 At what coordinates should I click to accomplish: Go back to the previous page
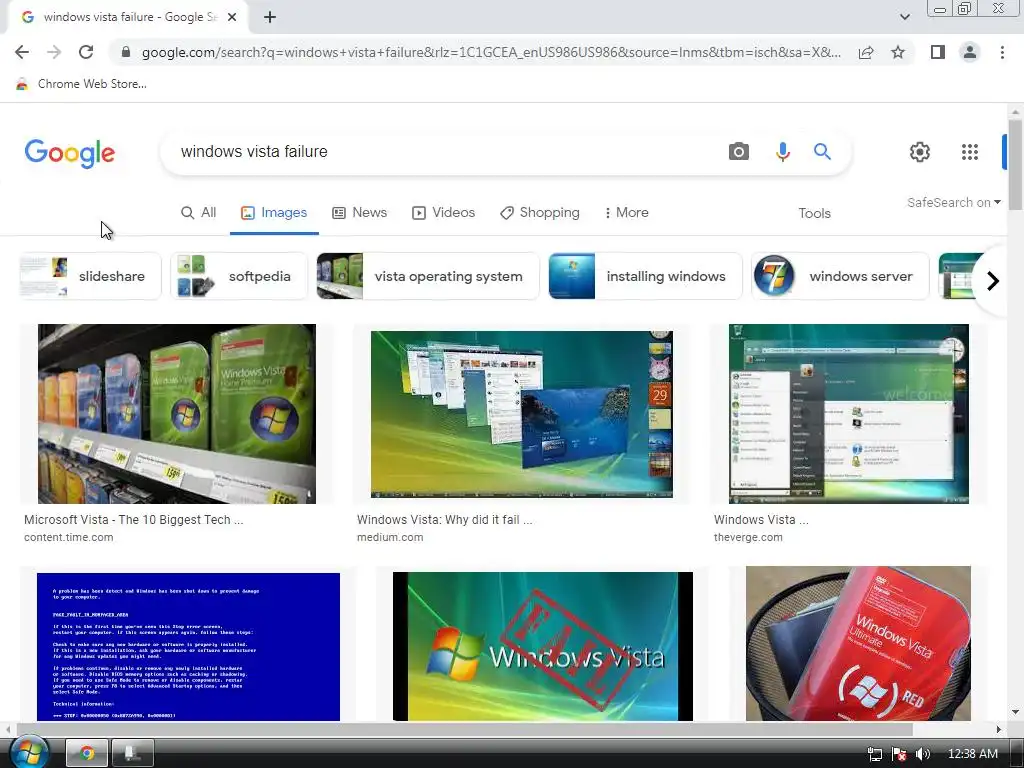point(22,52)
